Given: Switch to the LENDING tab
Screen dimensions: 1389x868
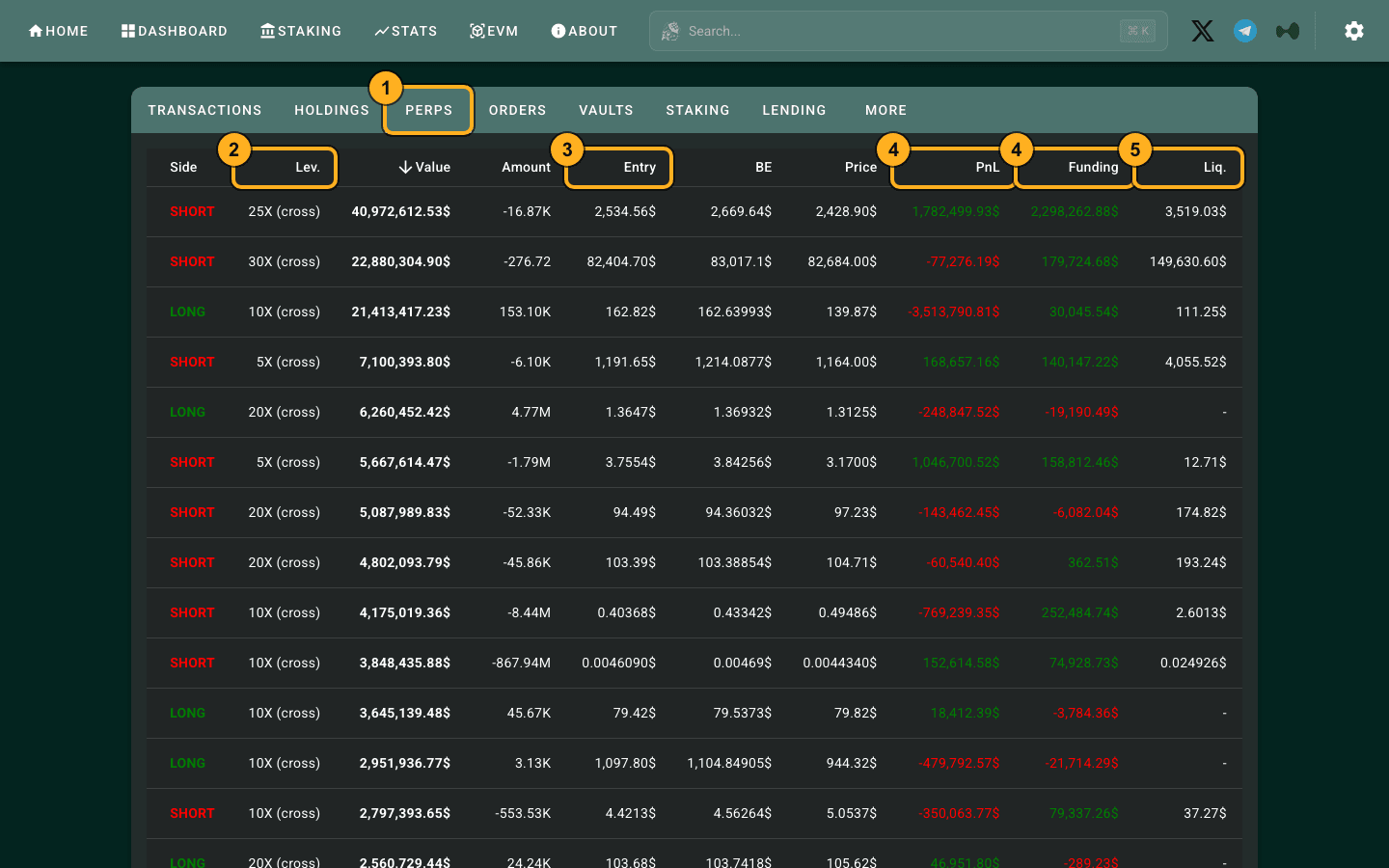Looking at the screenshot, I should click(x=794, y=110).
